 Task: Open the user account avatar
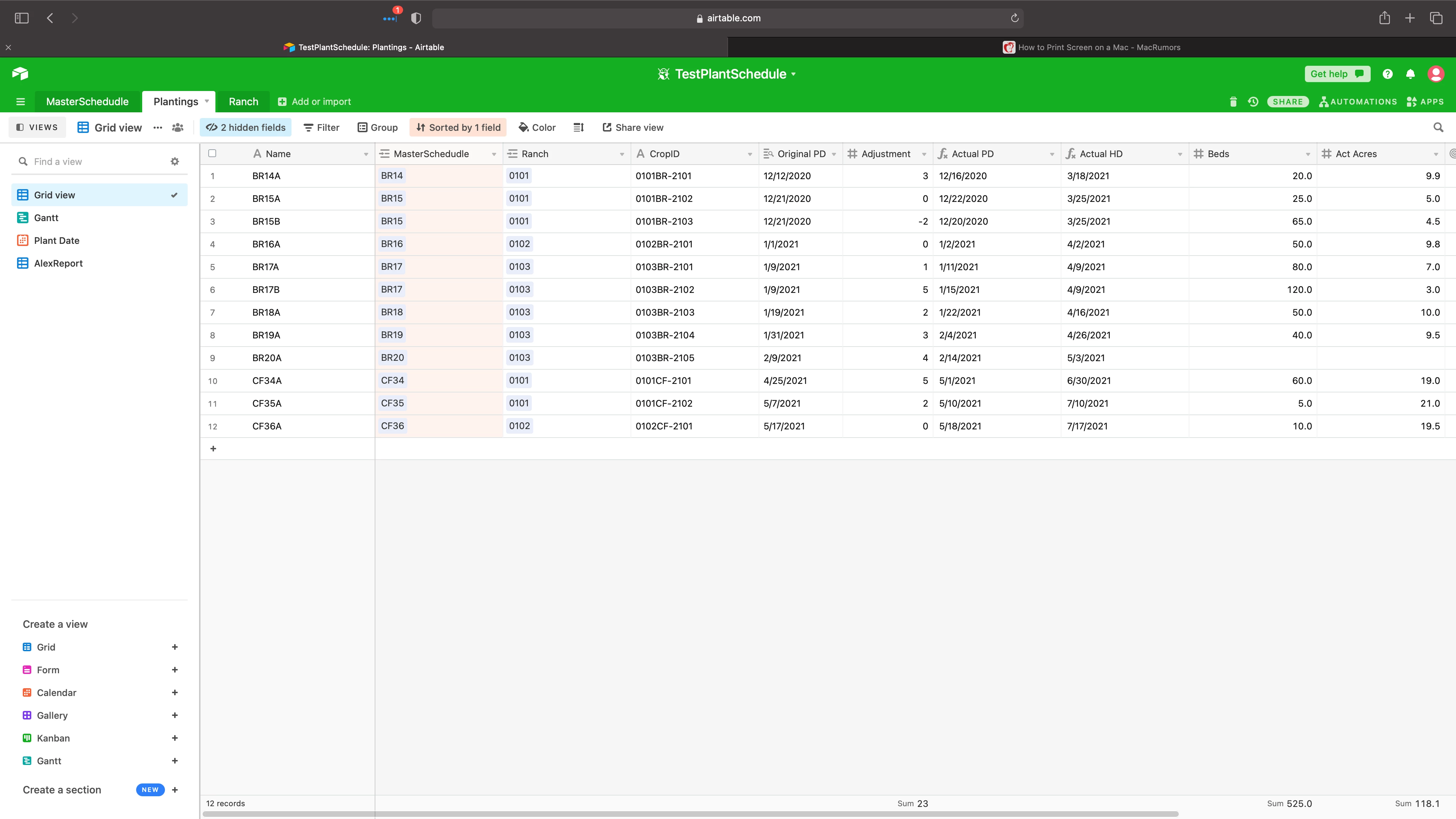[1436, 74]
